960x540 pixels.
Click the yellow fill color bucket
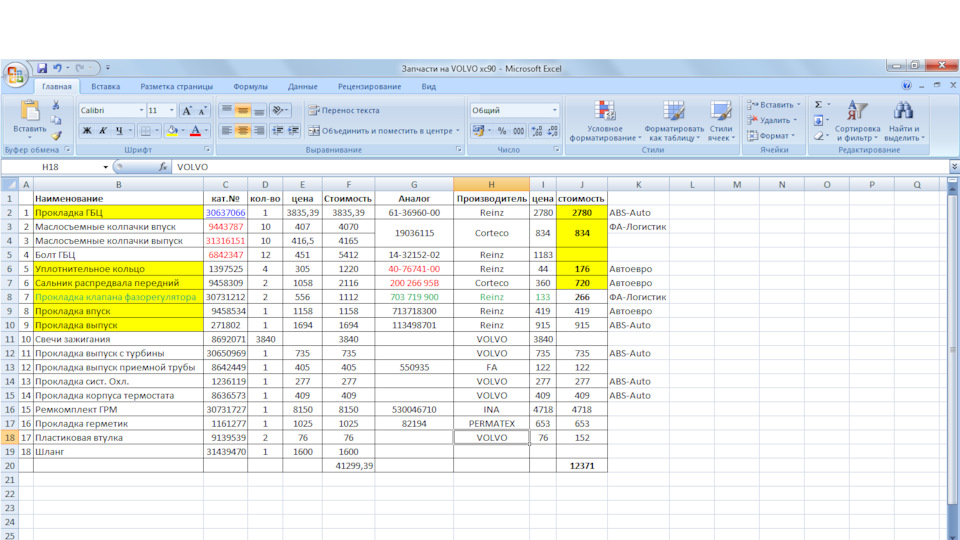pyautogui.click(x=172, y=131)
